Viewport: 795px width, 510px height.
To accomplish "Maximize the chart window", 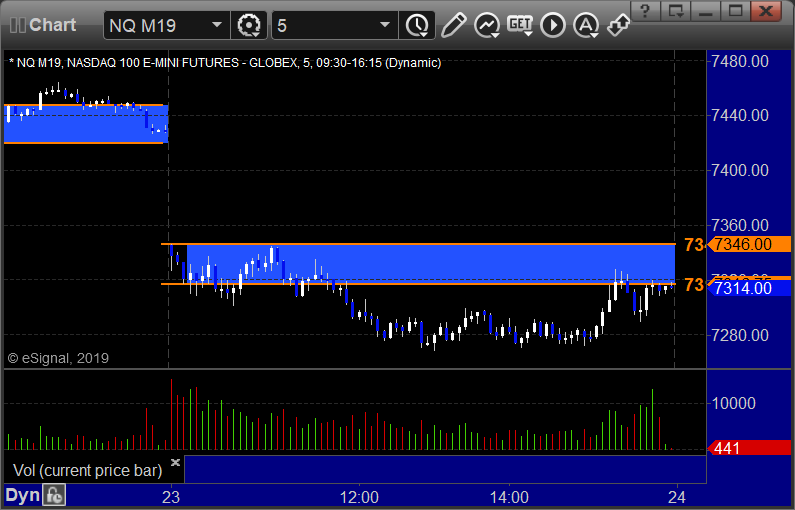I will (736, 10).
